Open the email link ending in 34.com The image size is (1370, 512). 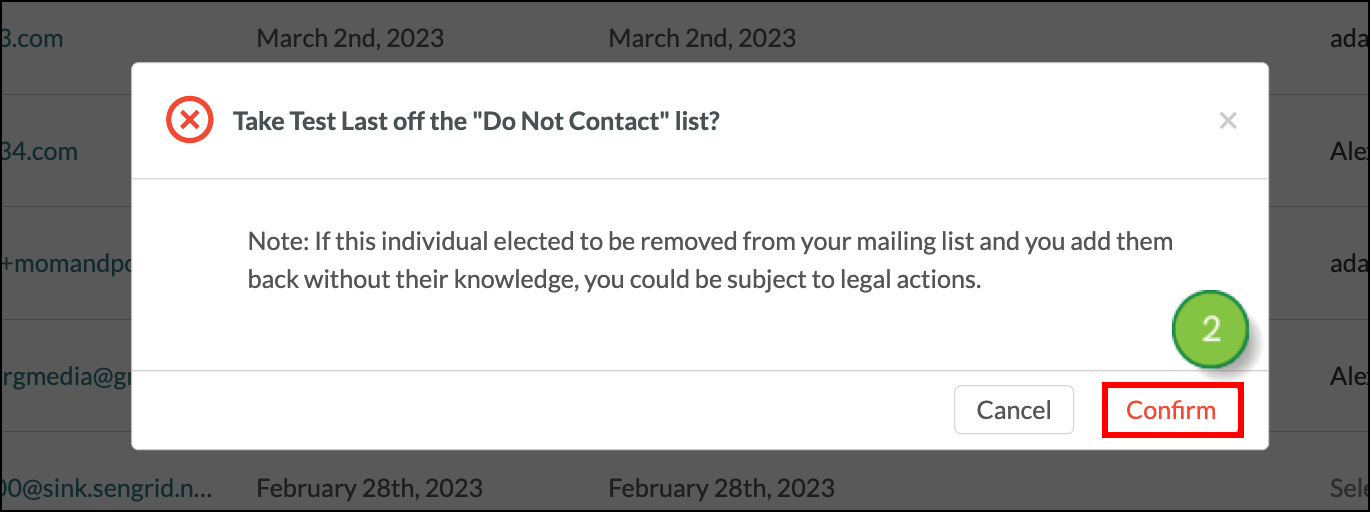[x=39, y=152]
